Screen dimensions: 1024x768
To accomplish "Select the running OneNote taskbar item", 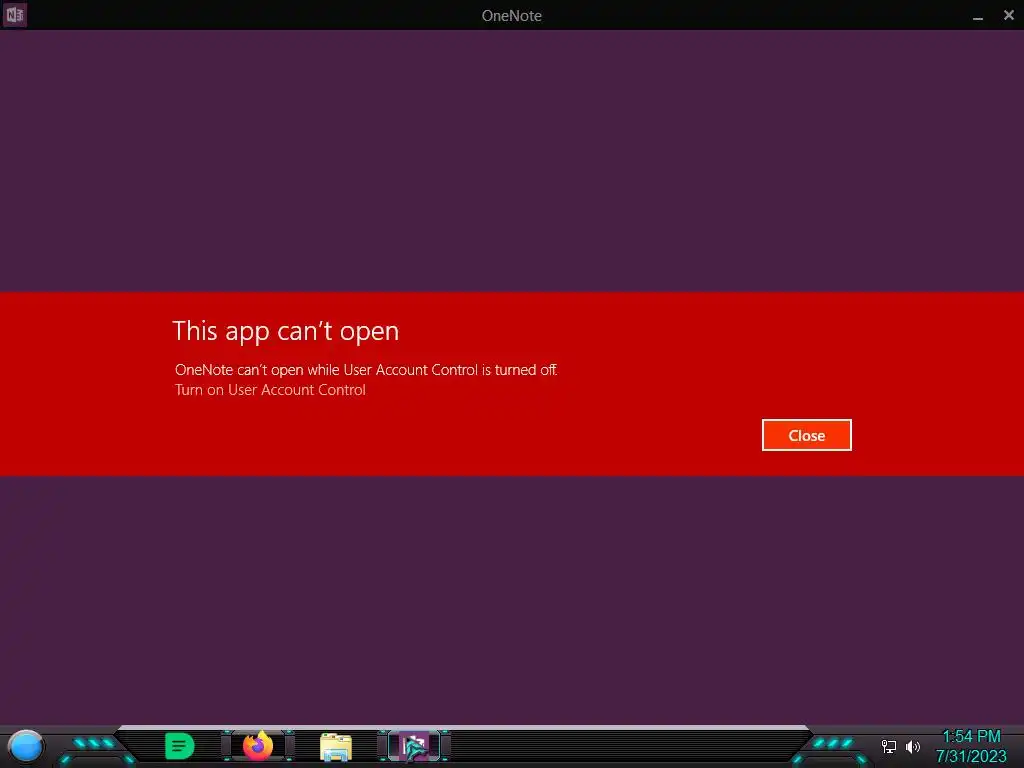I will coord(415,746).
